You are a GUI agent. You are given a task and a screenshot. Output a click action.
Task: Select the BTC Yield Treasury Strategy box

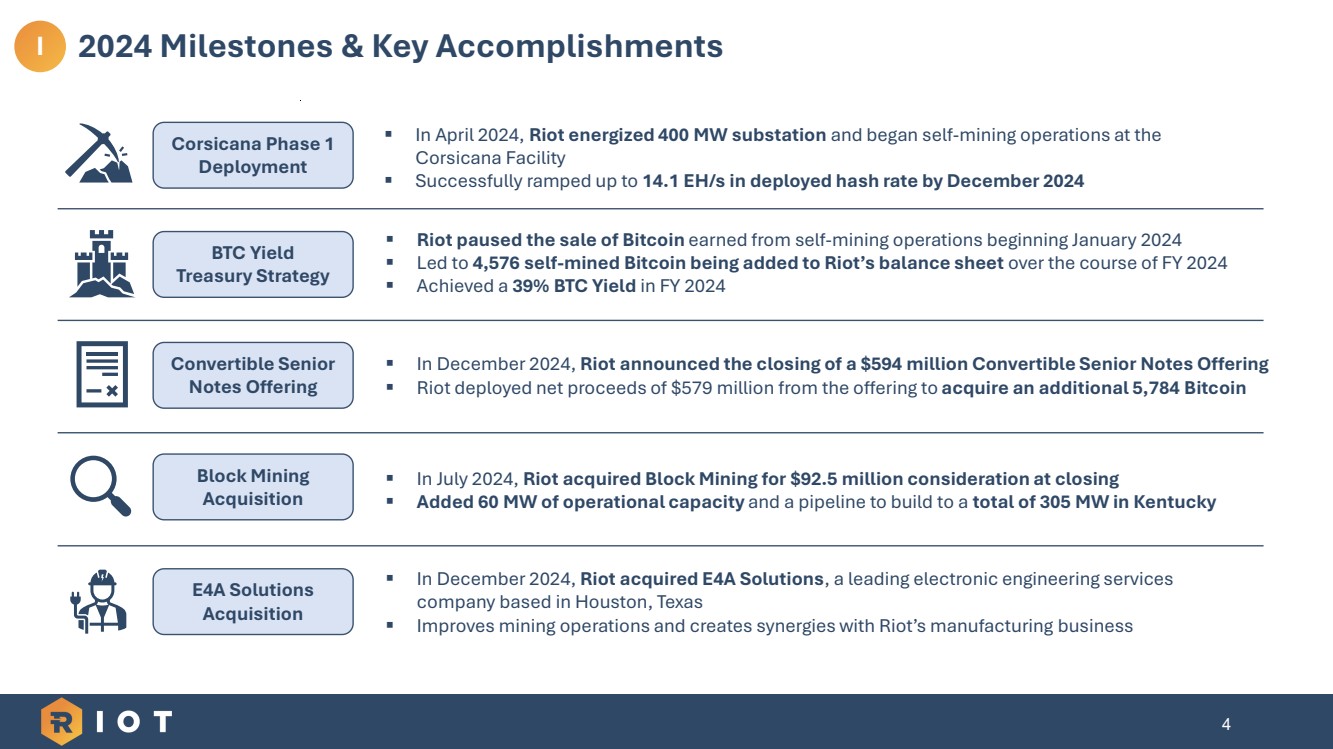click(253, 264)
